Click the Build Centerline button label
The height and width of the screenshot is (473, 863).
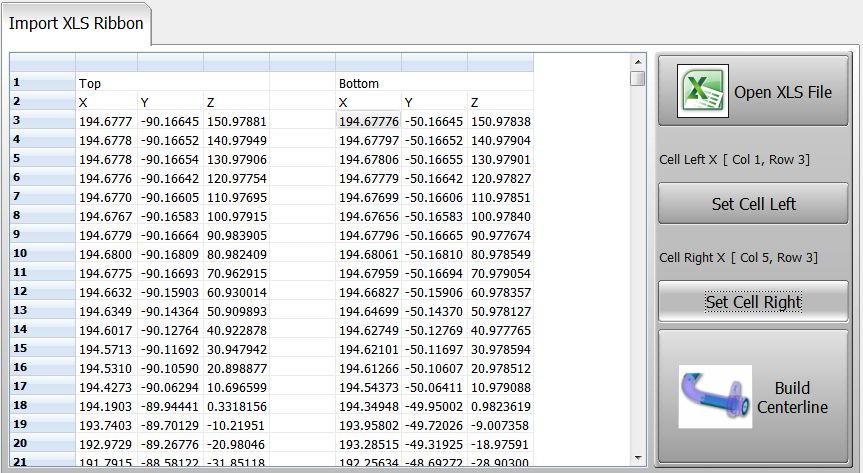[791, 397]
